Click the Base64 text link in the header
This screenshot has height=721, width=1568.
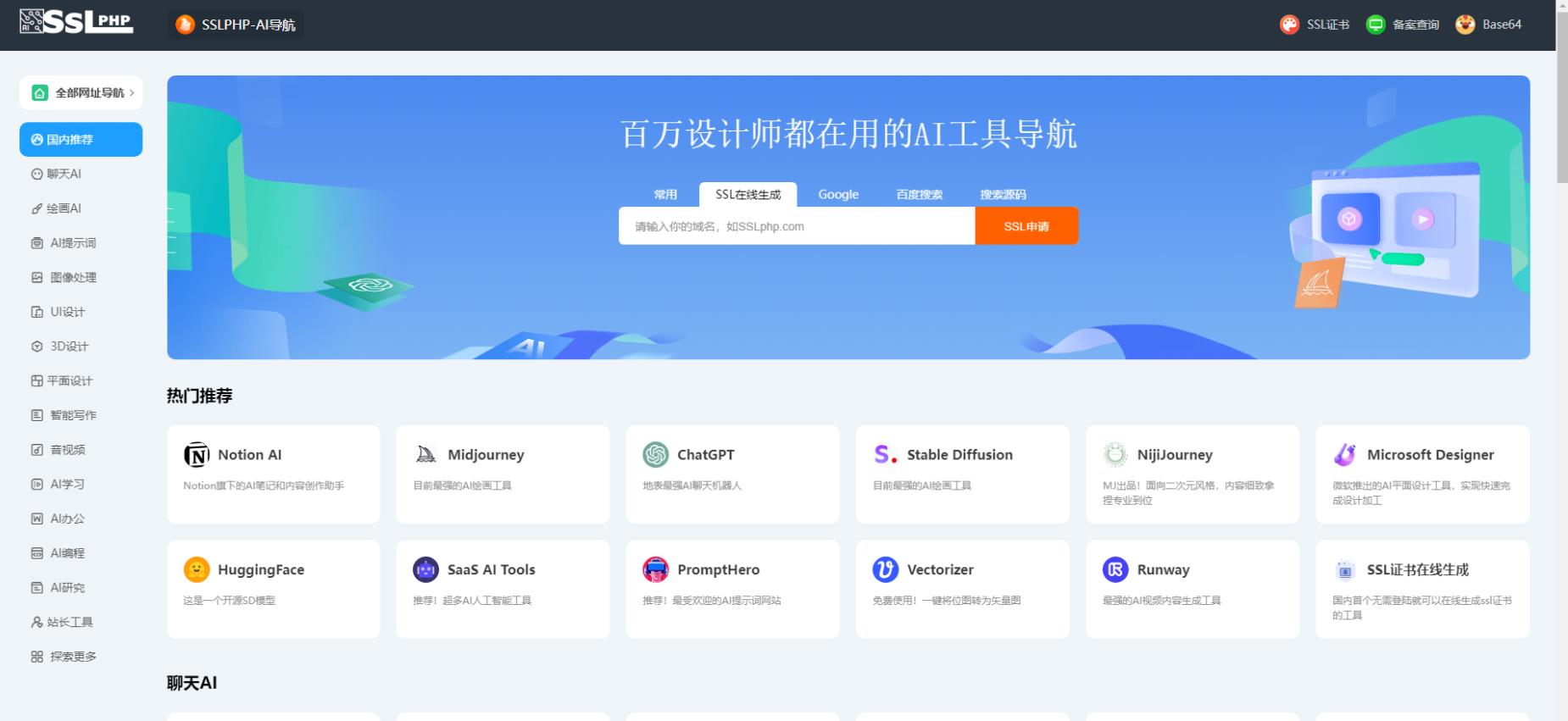(x=1501, y=25)
